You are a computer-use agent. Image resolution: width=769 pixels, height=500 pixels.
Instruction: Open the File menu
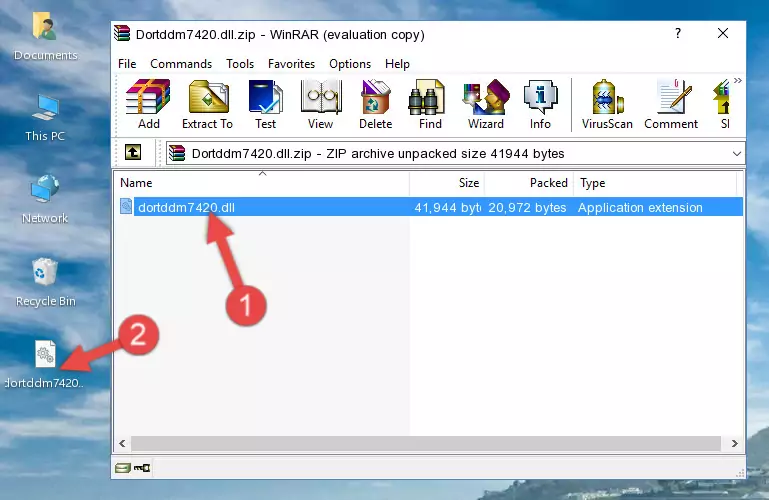pos(127,64)
